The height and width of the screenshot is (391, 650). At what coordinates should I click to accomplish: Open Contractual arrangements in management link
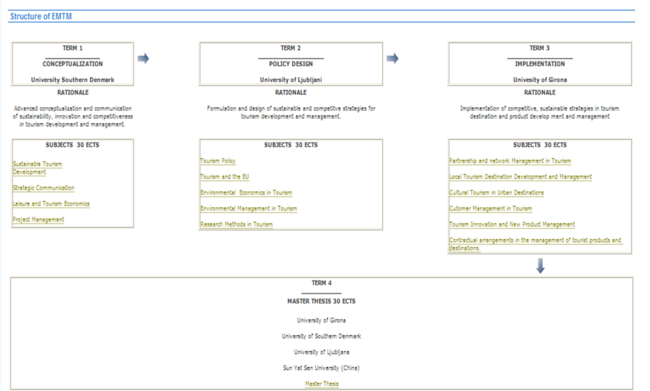[x=535, y=244]
